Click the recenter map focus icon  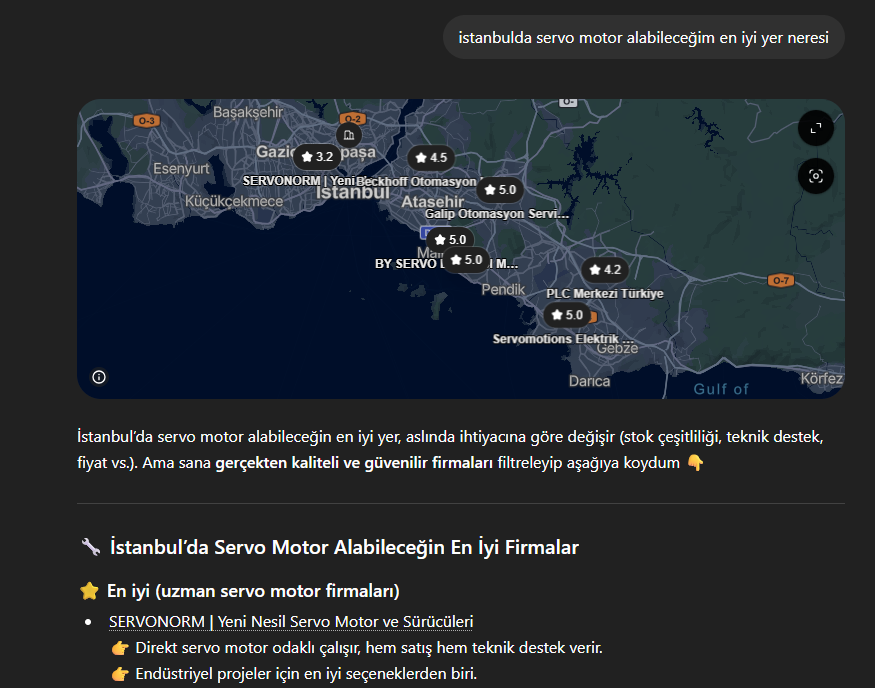(815, 176)
